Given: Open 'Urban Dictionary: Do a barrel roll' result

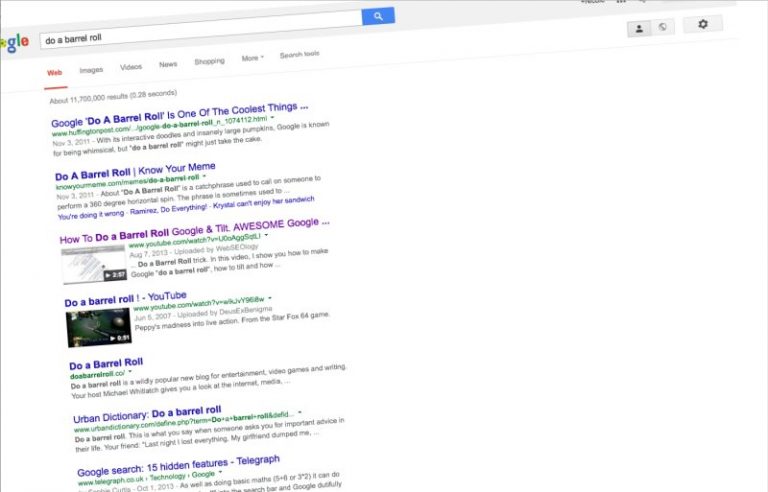Looking at the screenshot, I should click(147, 414).
